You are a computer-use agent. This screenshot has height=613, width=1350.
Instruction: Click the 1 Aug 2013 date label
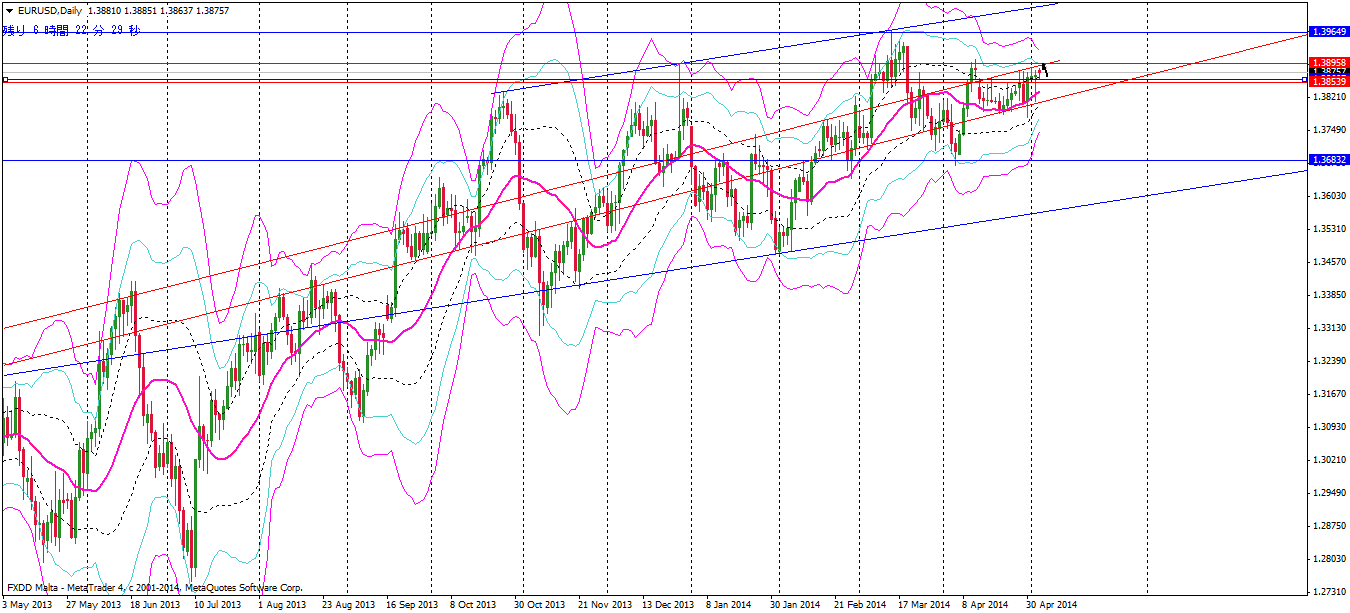(281, 605)
